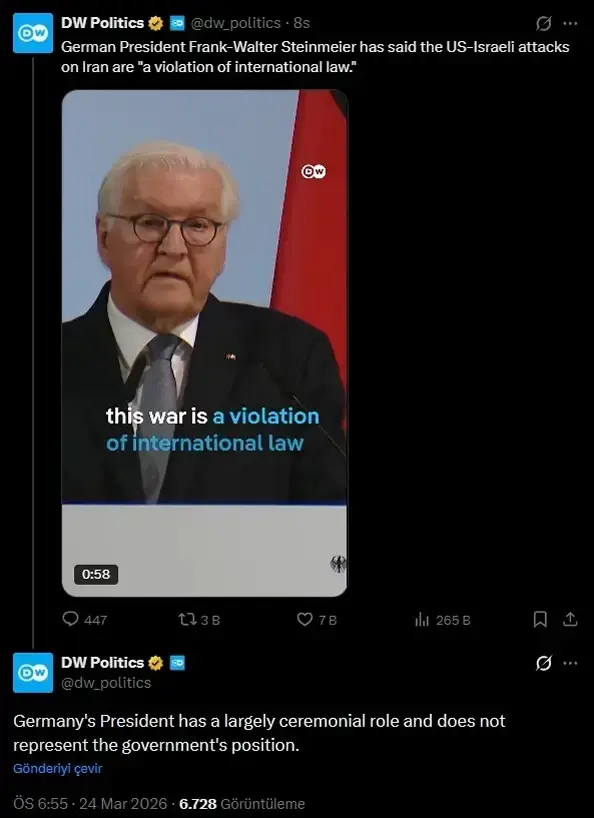
Task: Open the more options menu on first post
Action: (571, 23)
